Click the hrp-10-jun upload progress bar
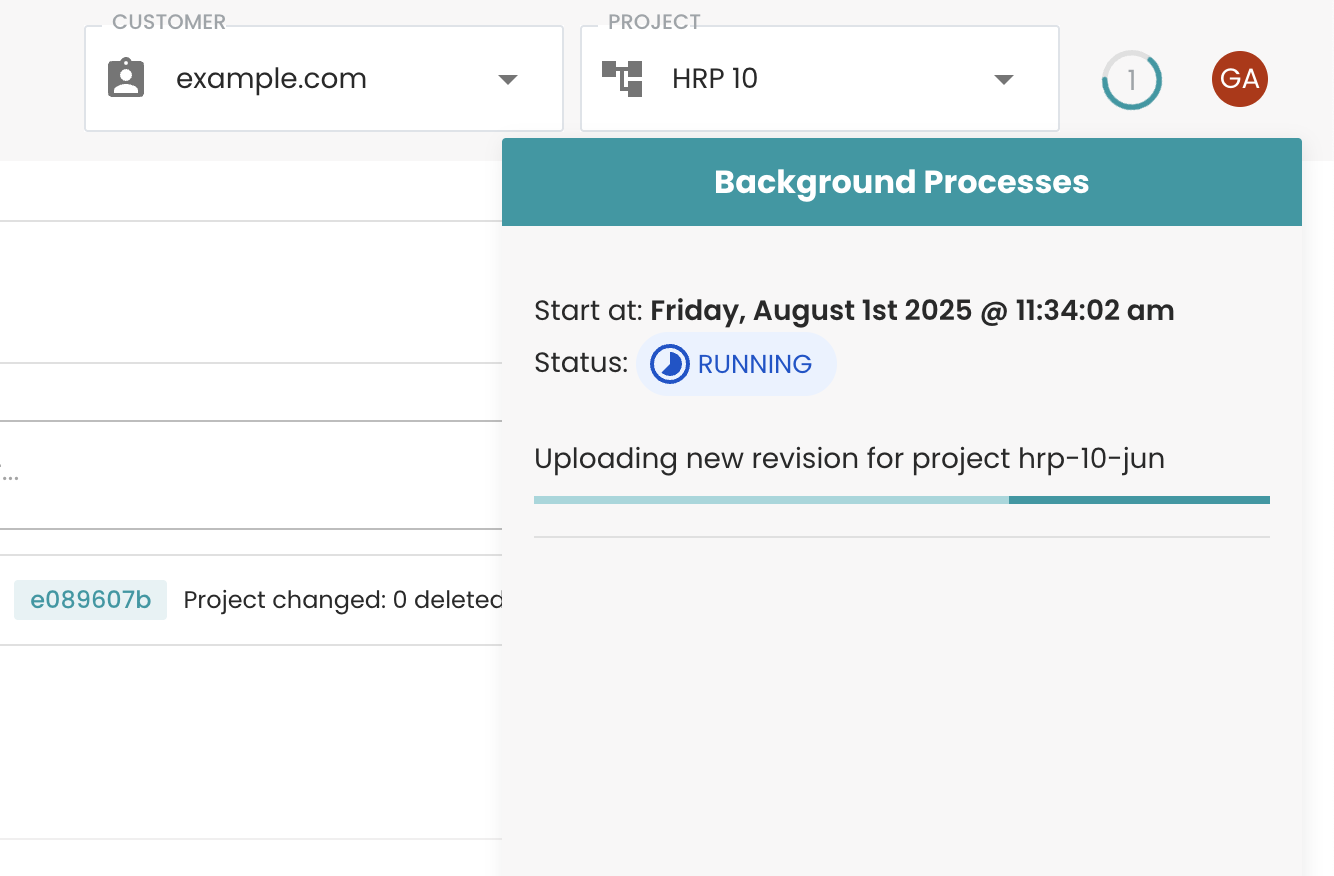The image size is (1334, 876). [x=900, y=499]
